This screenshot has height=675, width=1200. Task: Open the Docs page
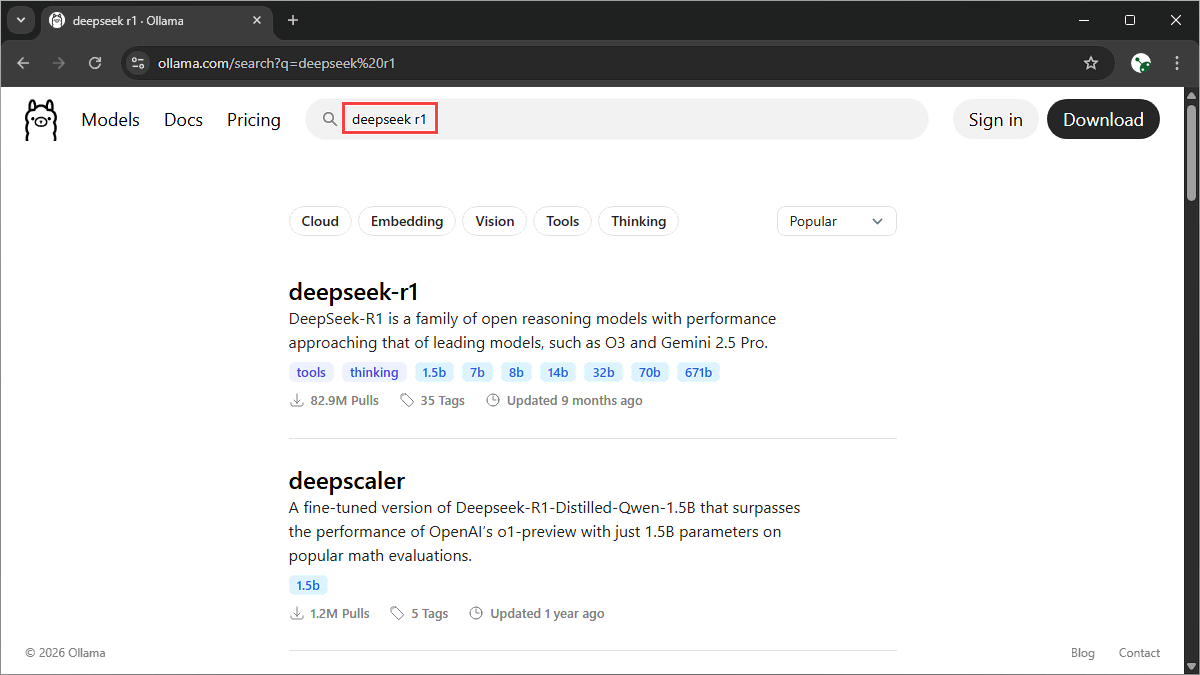(x=183, y=120)
